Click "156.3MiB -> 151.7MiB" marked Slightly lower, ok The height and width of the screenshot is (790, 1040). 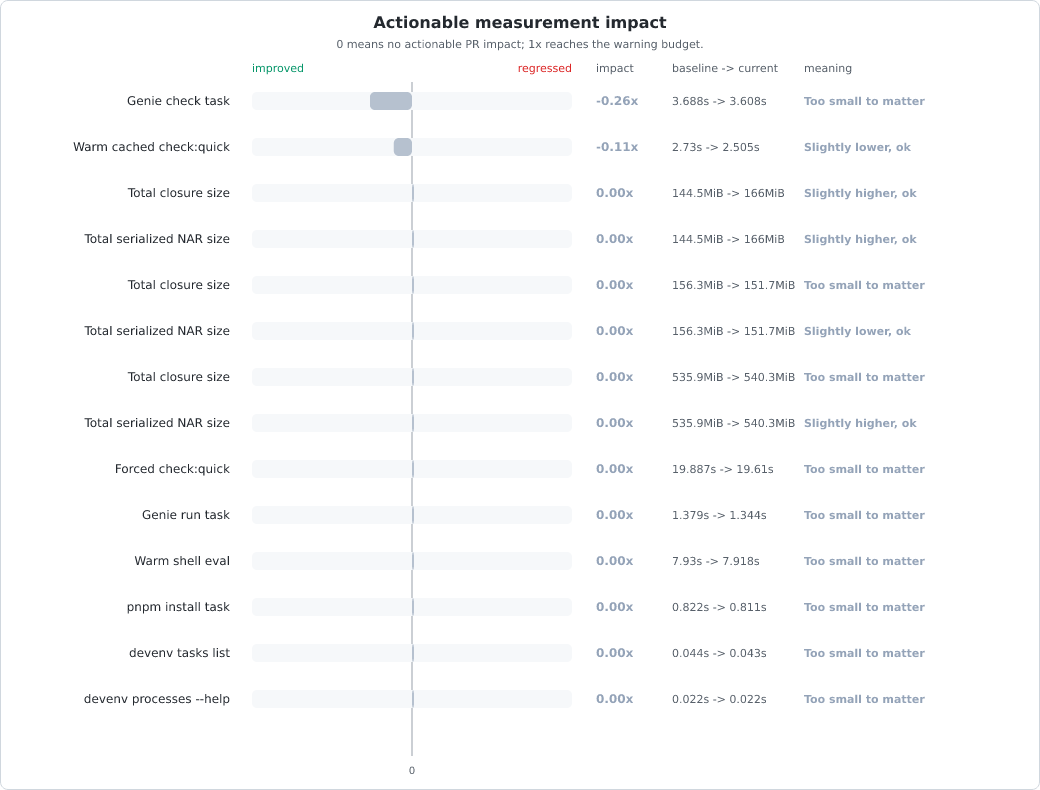pyautogui.click(x=733, y=330)
